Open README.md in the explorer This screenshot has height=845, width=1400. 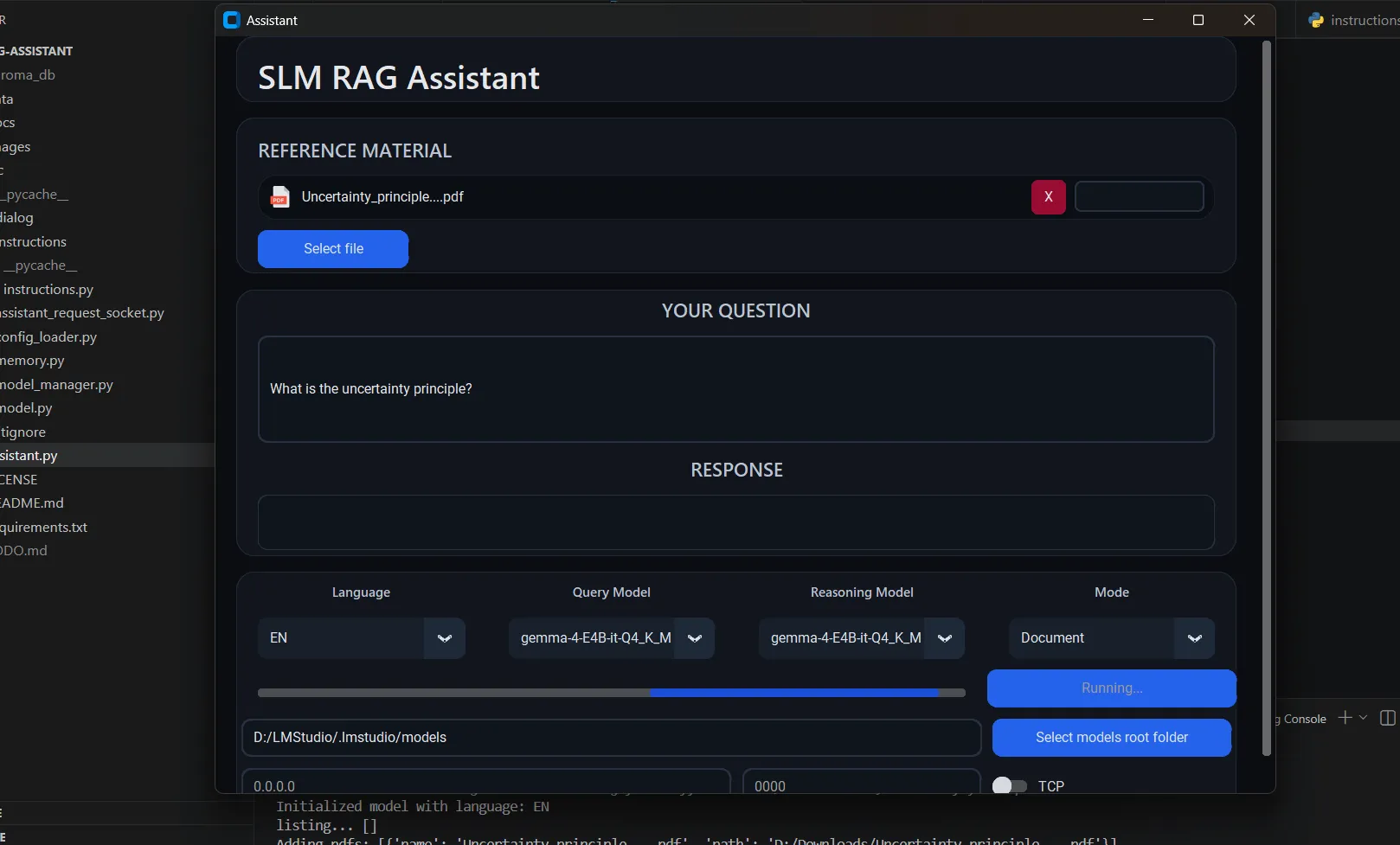(x=32, y=503)
